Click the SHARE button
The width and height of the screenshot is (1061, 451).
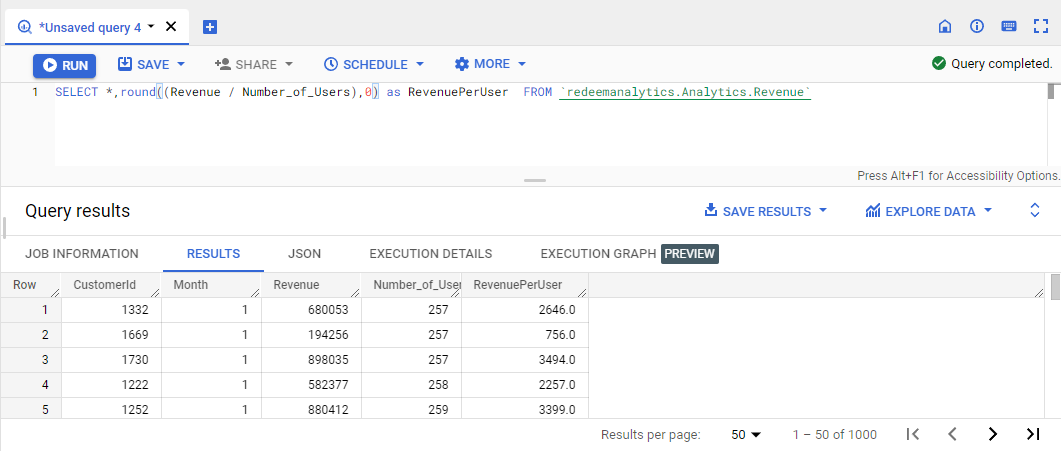point(246,64)
